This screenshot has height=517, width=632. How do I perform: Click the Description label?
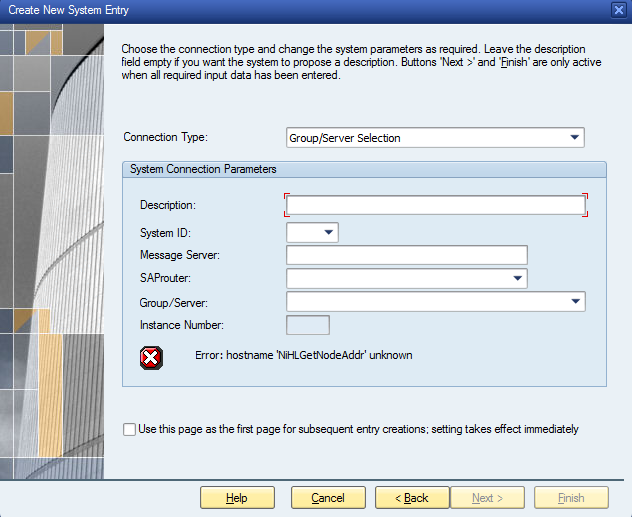(x=168, y=205)
